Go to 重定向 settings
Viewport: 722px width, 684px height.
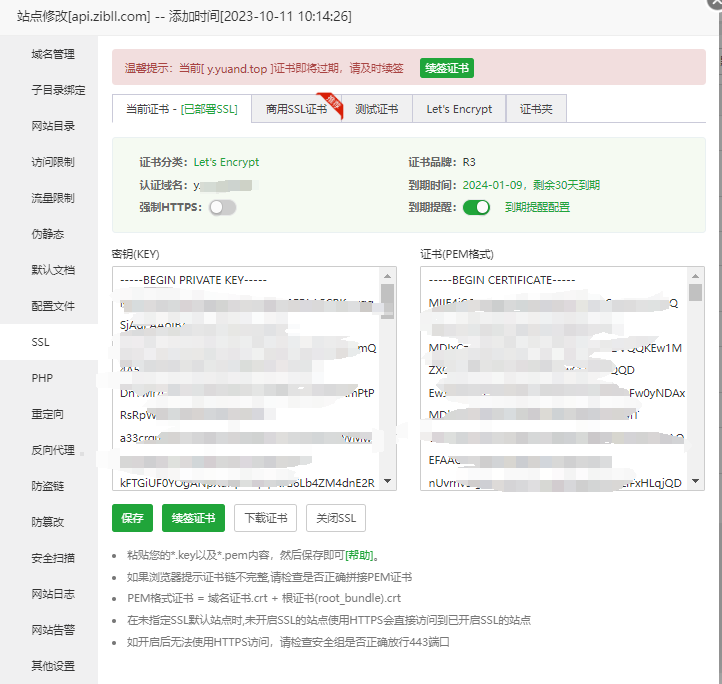[47, 414]
